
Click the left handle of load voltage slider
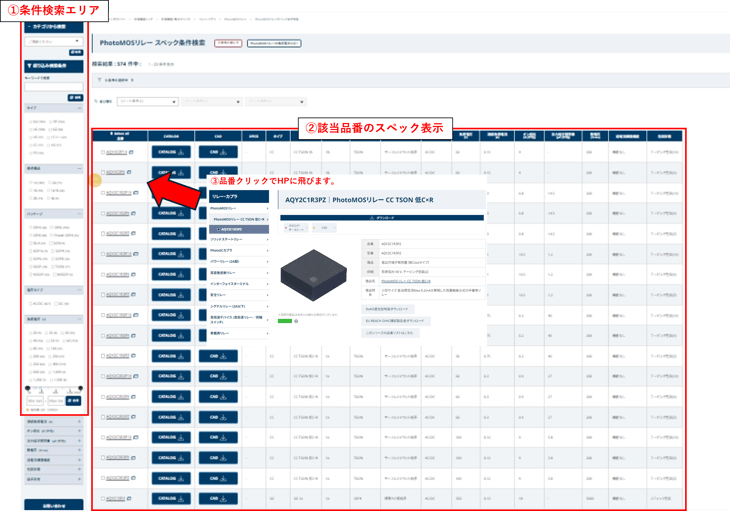[27, 388]
